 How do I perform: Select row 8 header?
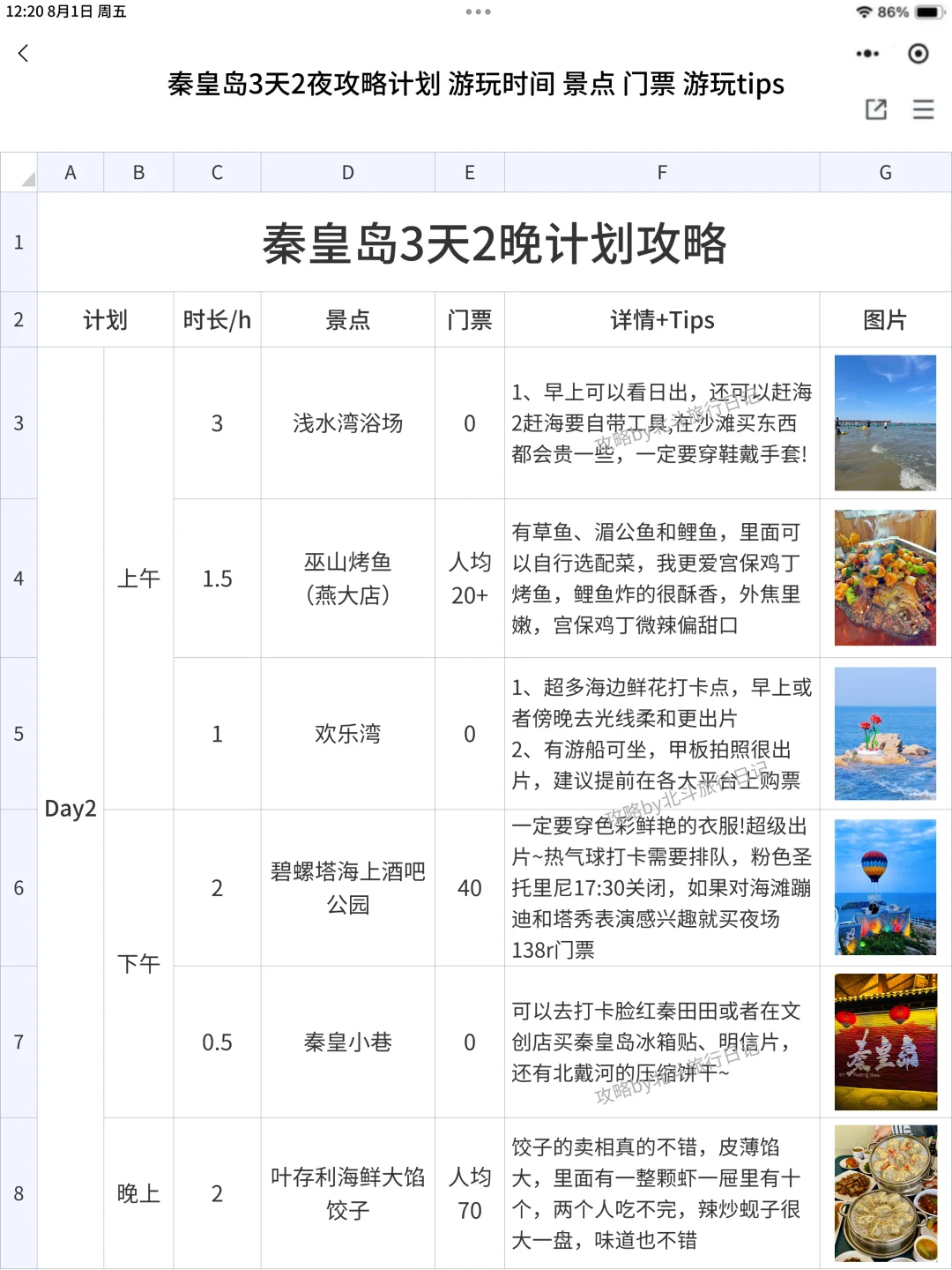tap(19, 1193)
